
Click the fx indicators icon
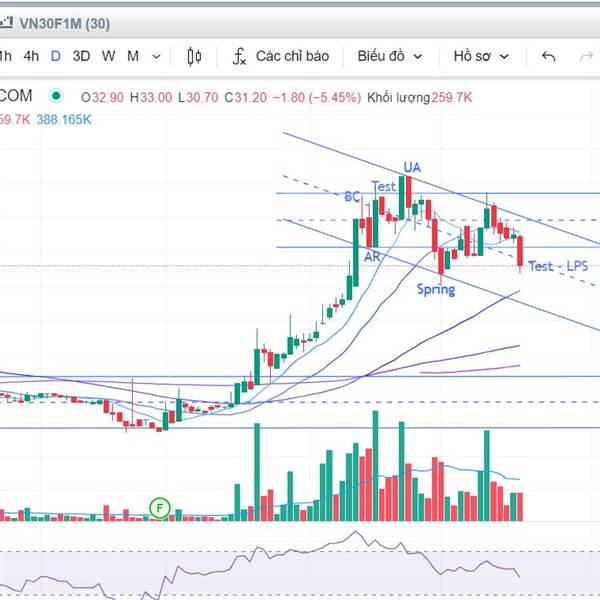coord(239,57)
